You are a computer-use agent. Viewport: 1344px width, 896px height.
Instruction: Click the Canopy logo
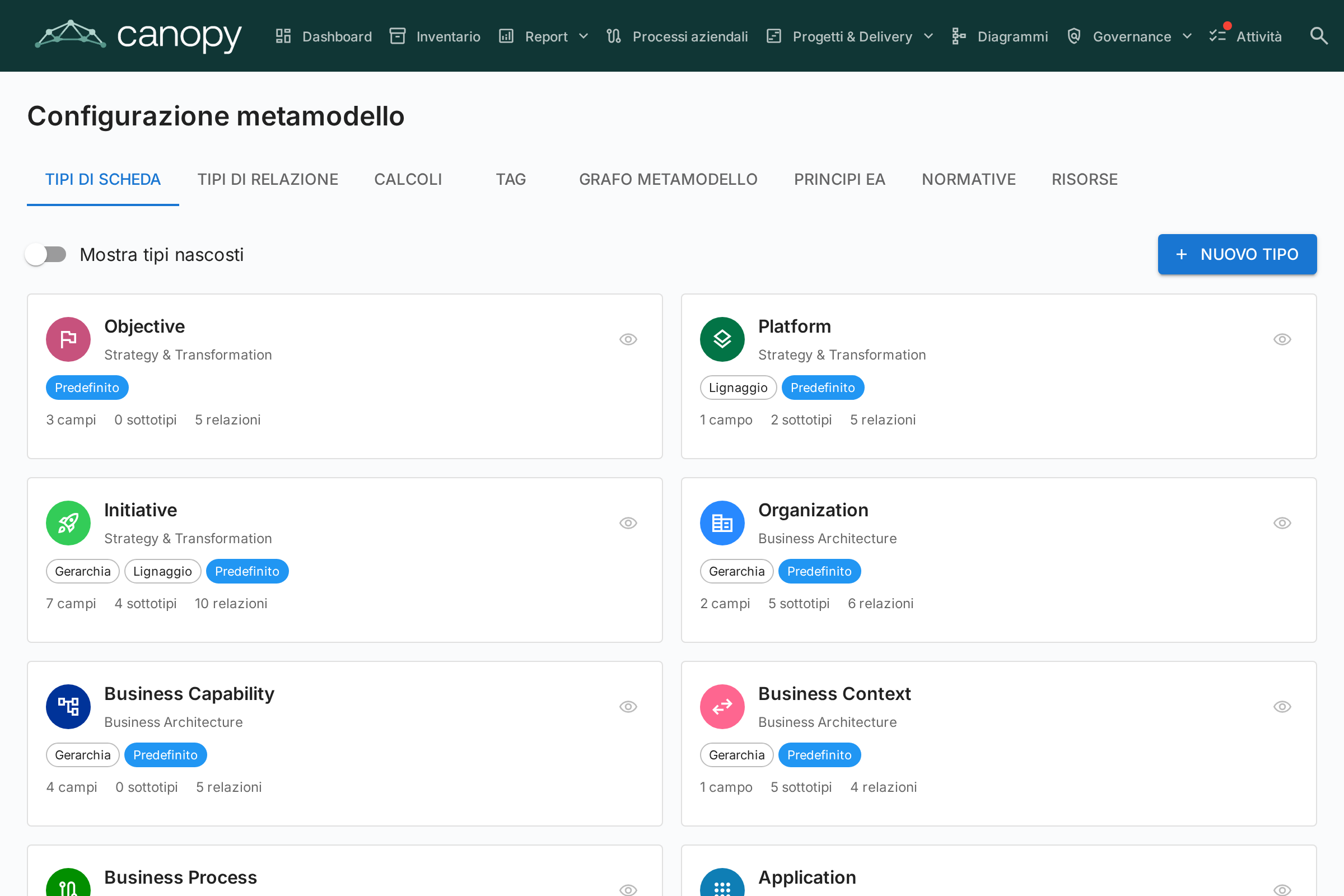point(138,35)
